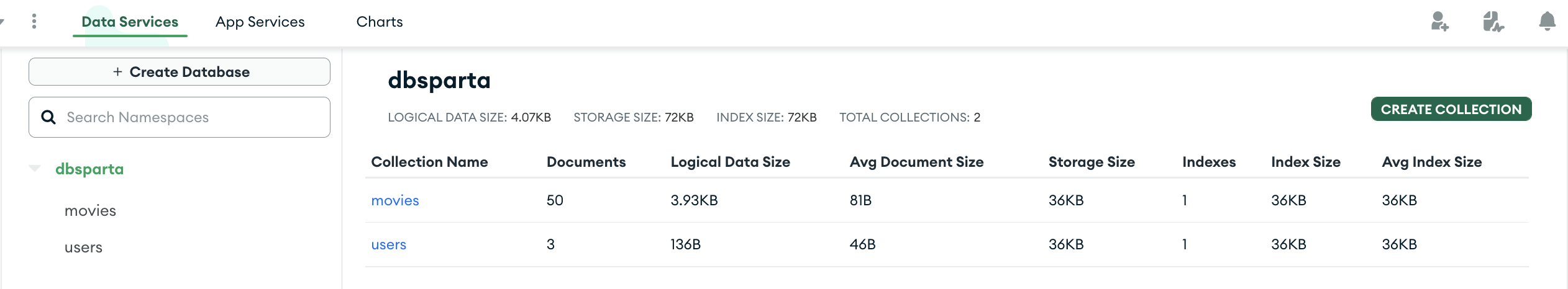The image size is (1568, 289).
Task: Click the small dropdown arrow beside the dots menu
Action: [2, 22]
